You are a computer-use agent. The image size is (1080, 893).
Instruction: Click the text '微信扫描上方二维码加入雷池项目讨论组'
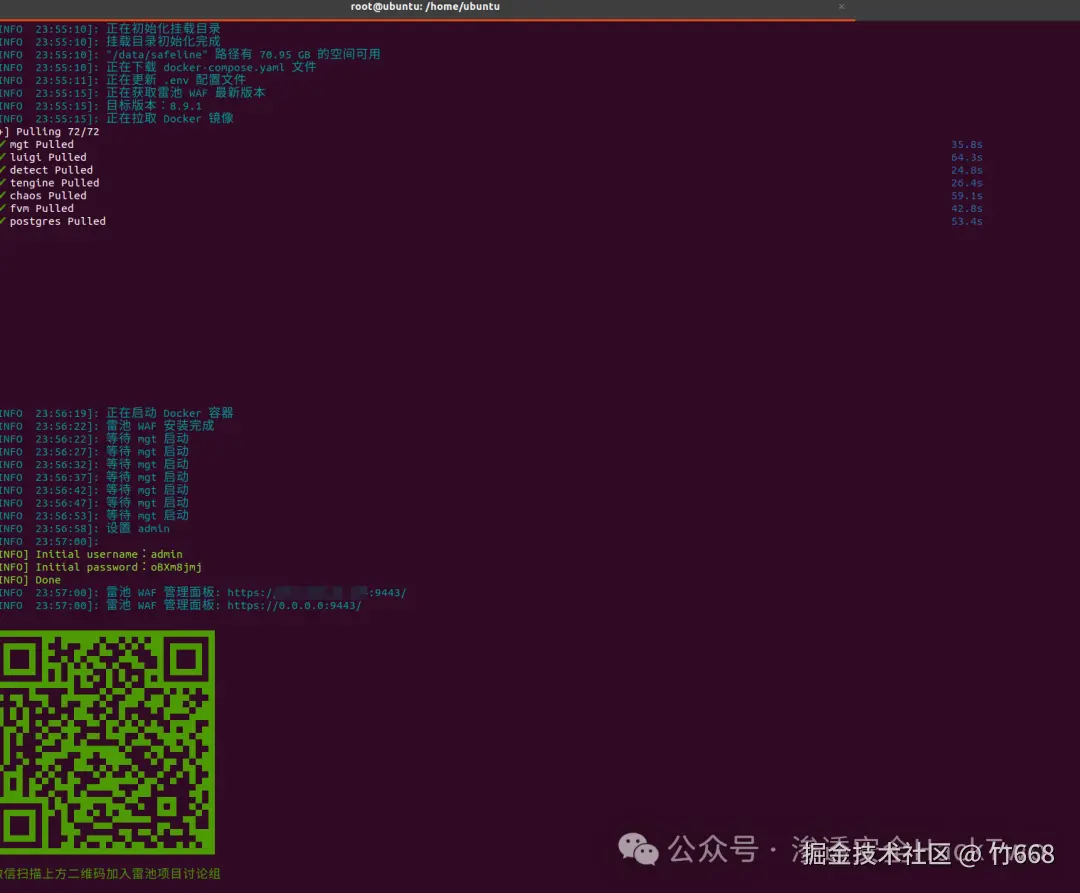[110, 874]
